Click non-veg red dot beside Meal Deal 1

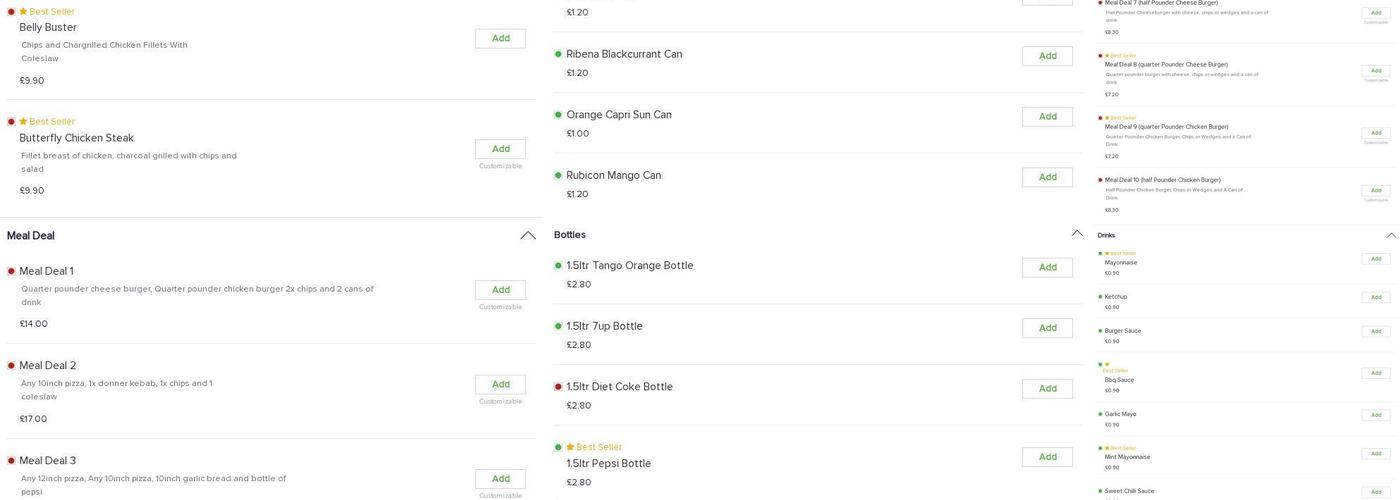point(11,271)
